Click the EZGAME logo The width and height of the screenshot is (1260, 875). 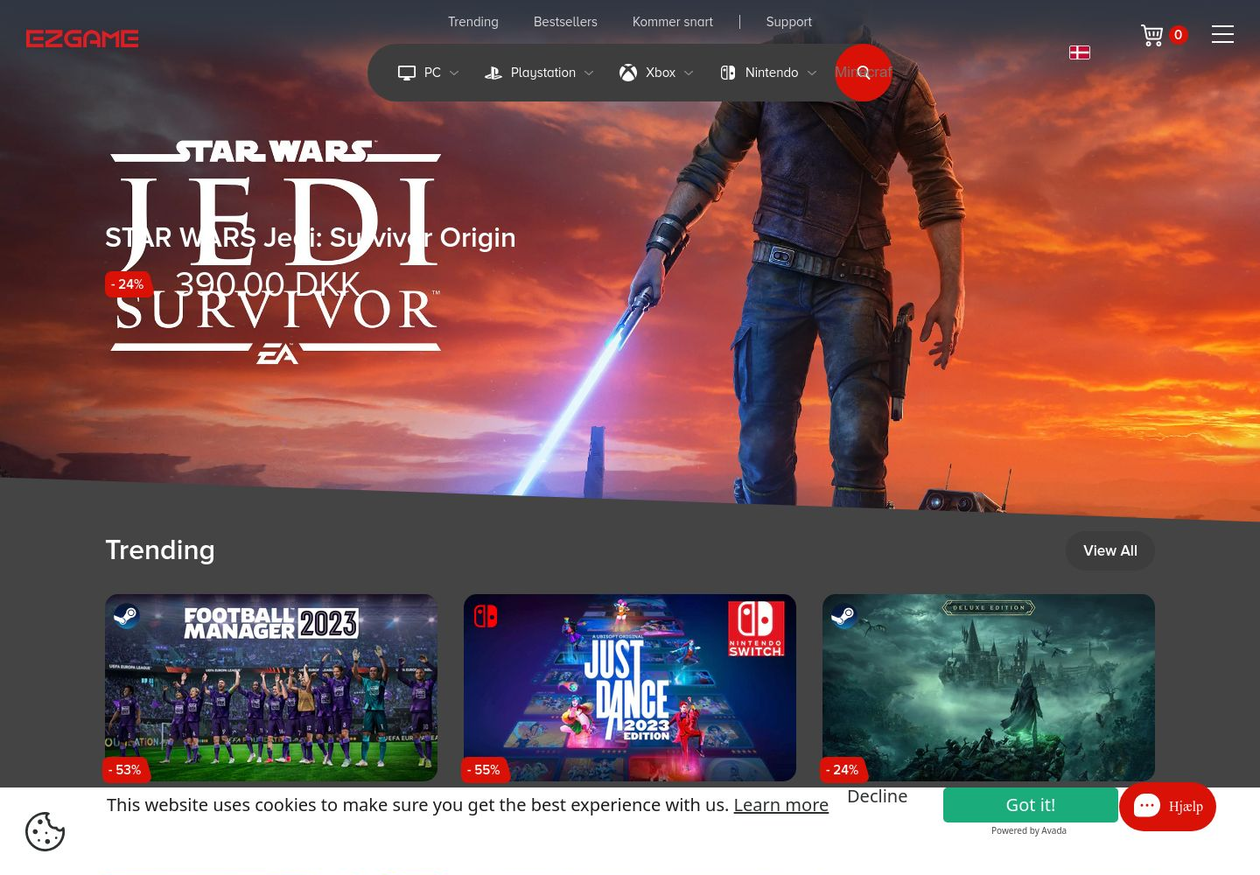point(82,39)
